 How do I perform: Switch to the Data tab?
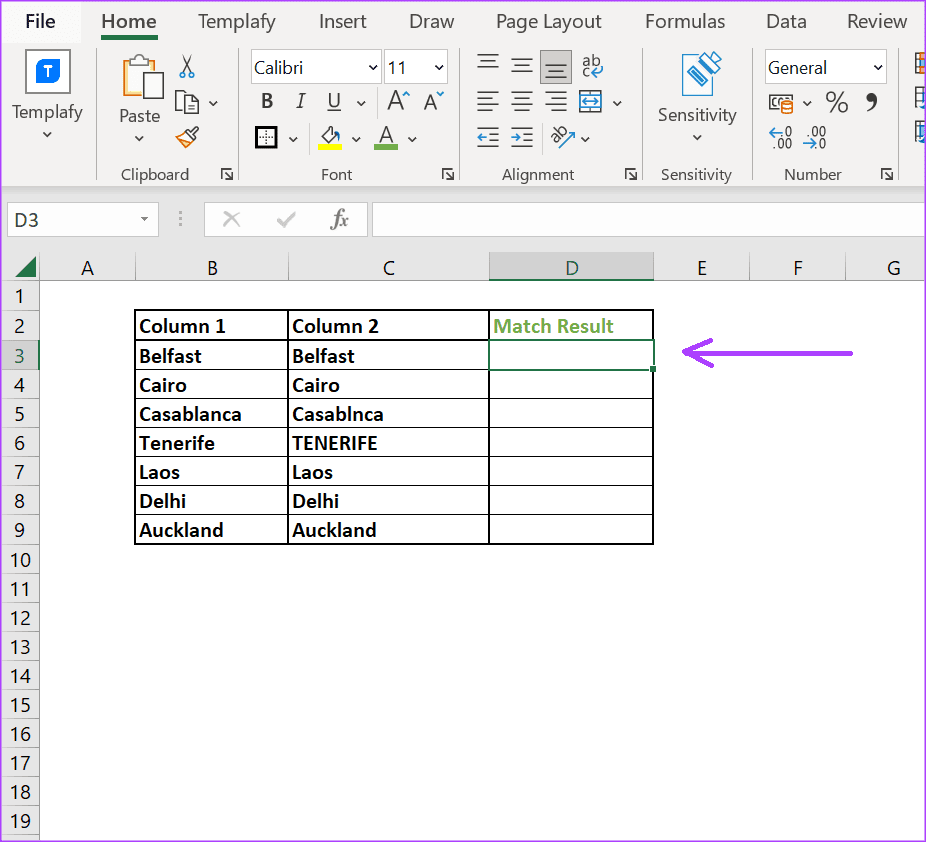786,21
